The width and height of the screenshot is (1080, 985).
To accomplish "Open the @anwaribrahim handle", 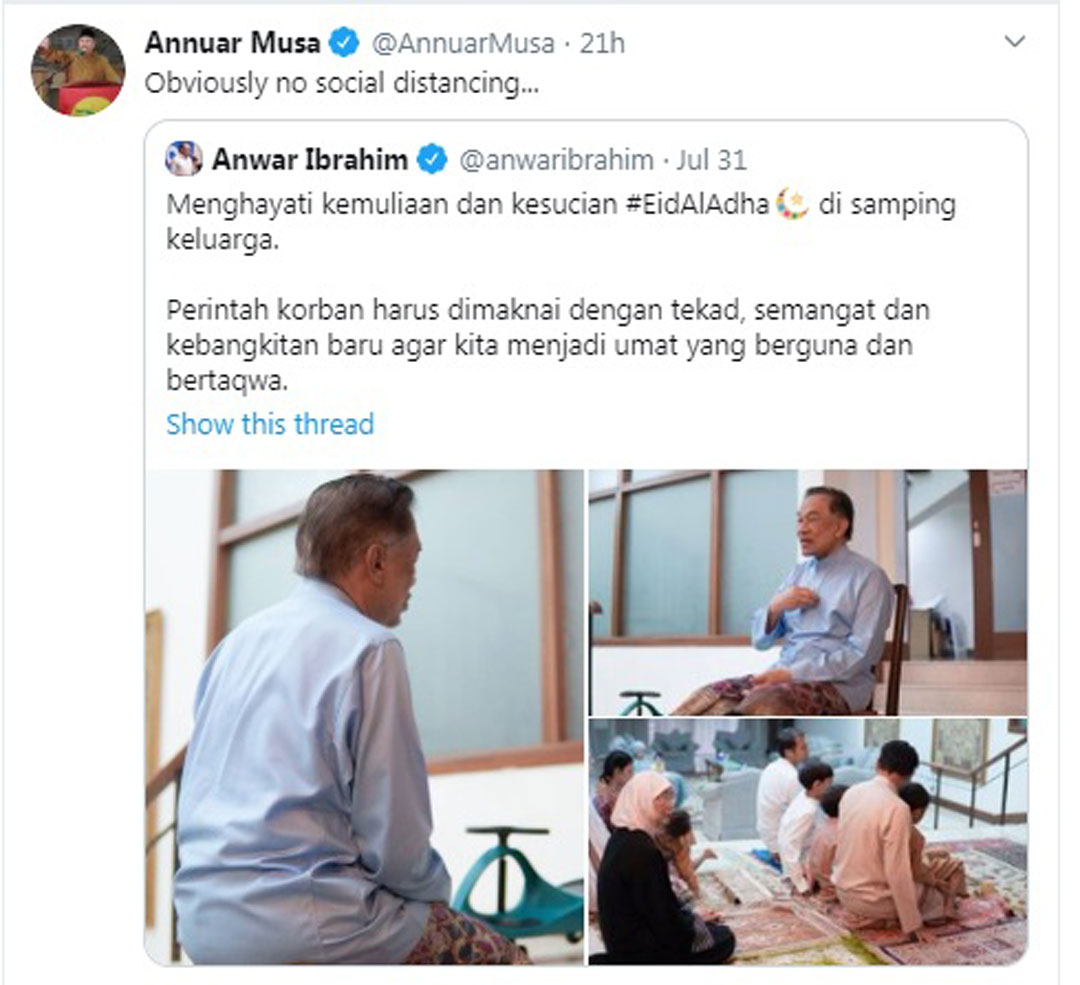I will [556, 160].
